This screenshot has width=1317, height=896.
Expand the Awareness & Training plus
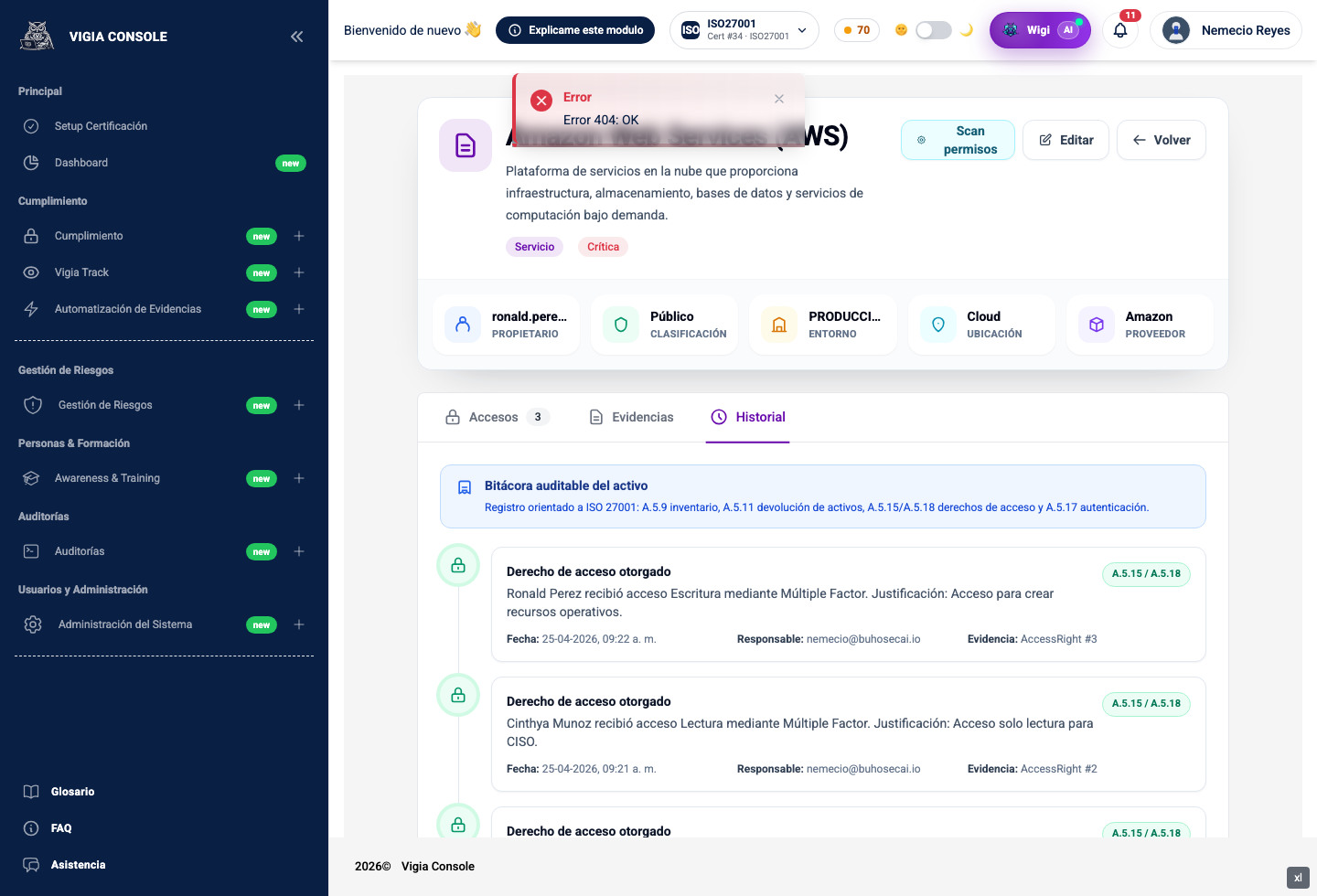click(x=299, y=478)
